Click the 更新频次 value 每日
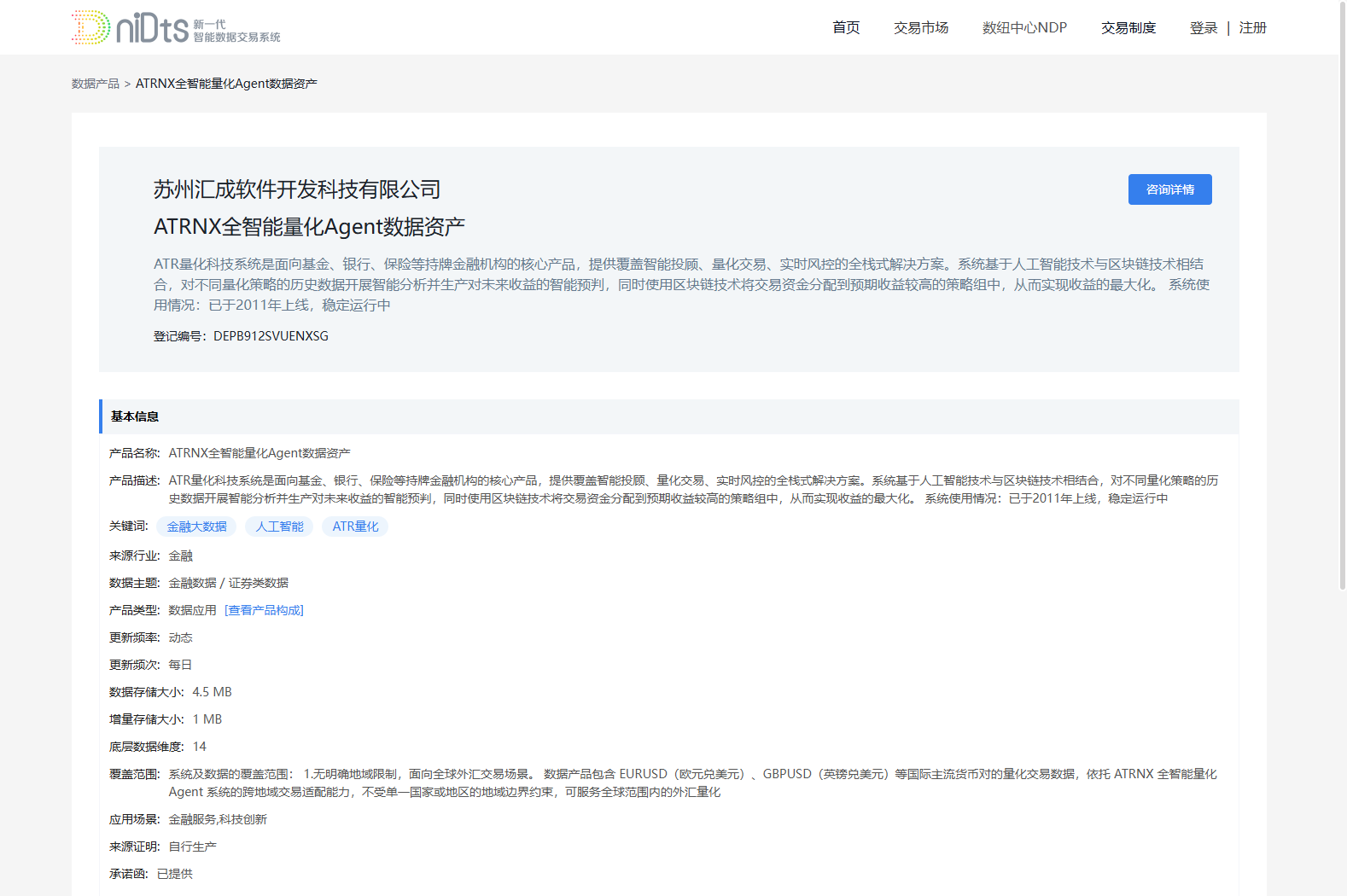This screenshot has width=1347, height=896. (x=181, y=665)
